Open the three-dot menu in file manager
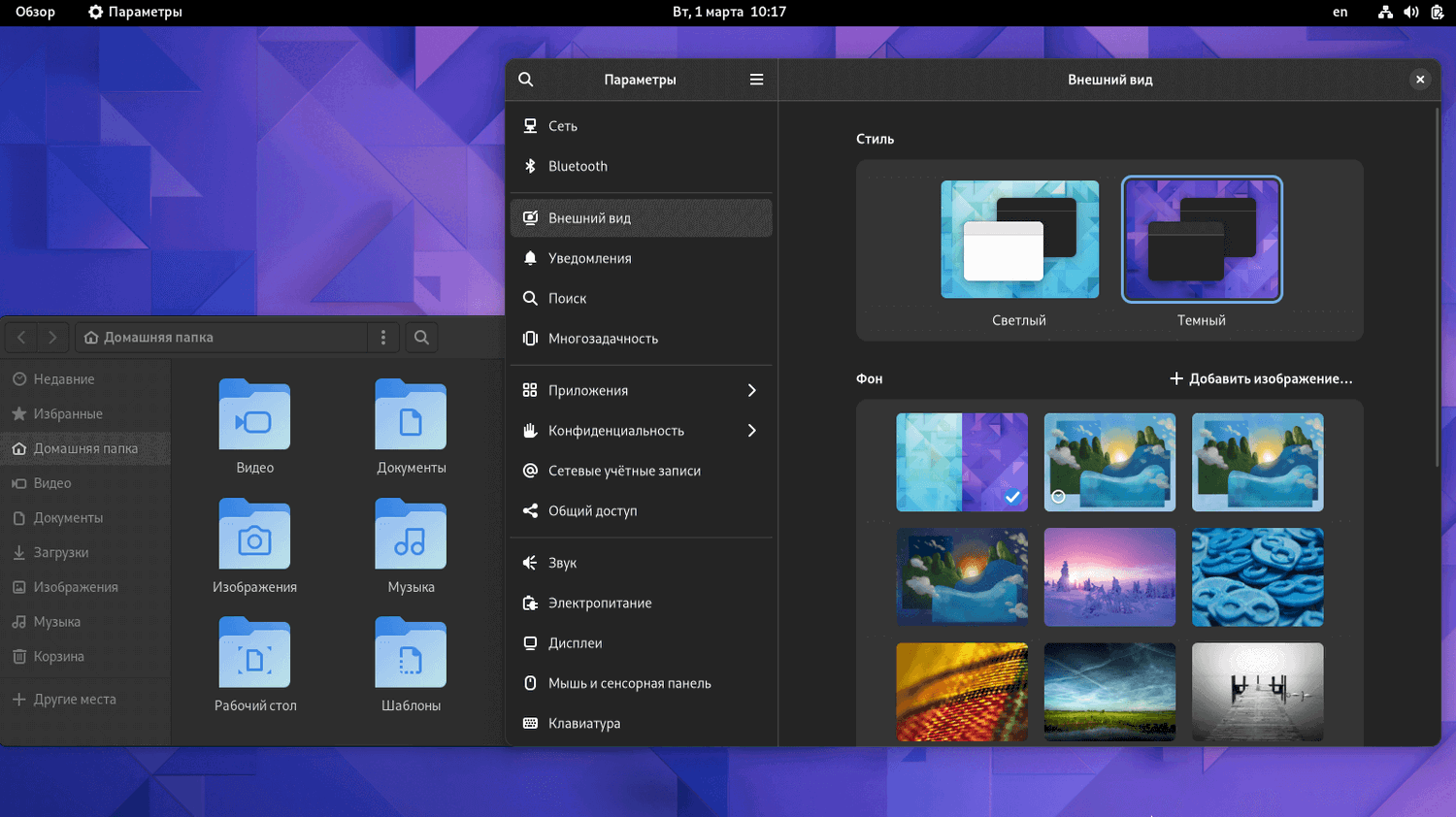Image resolution: width=1456 pixels, height=817 pixels. 383,338
